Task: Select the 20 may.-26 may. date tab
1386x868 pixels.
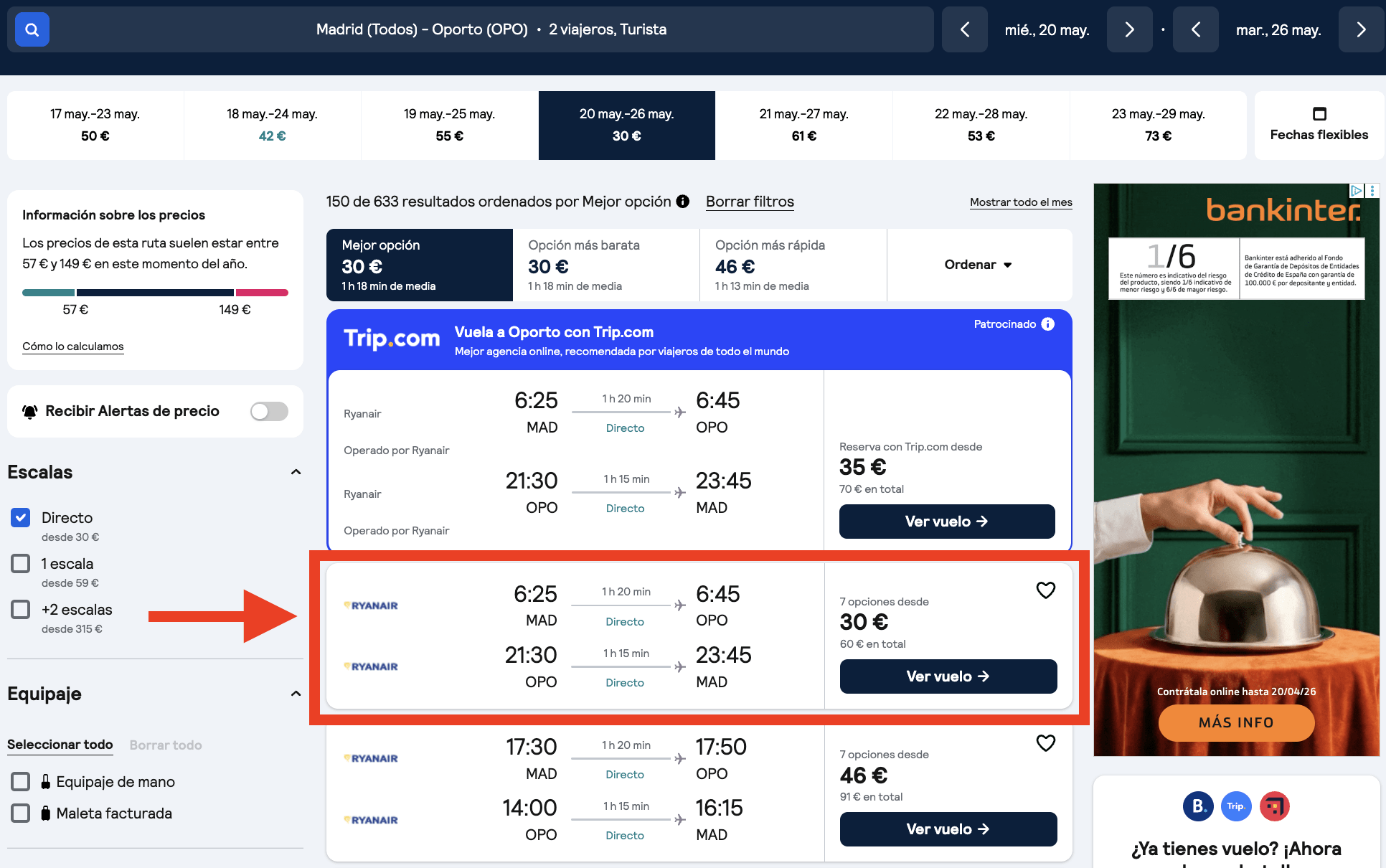Action: click(x=627, y=125)
